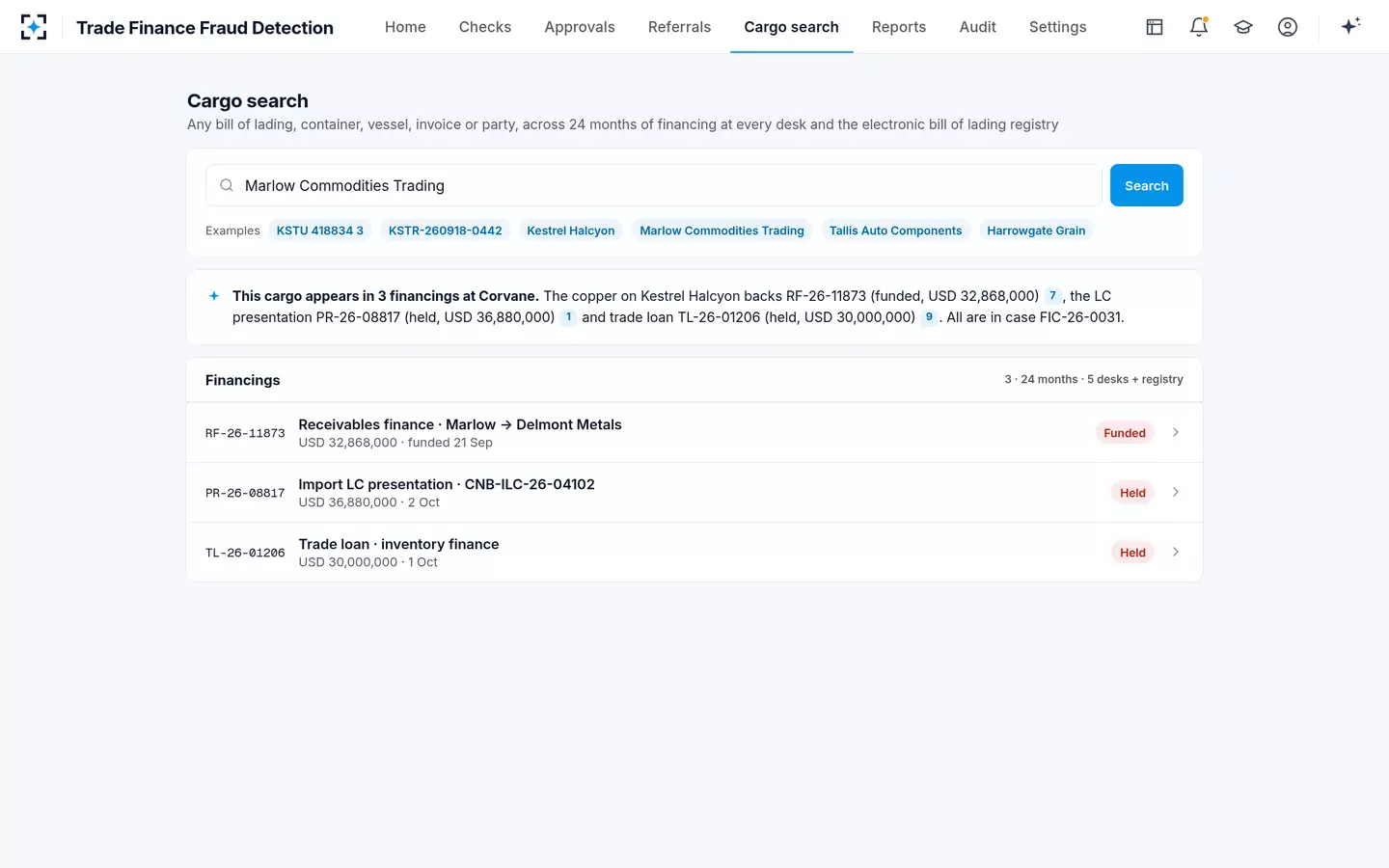Open Trade loan inventory finance entry

(x=398, y=544)
